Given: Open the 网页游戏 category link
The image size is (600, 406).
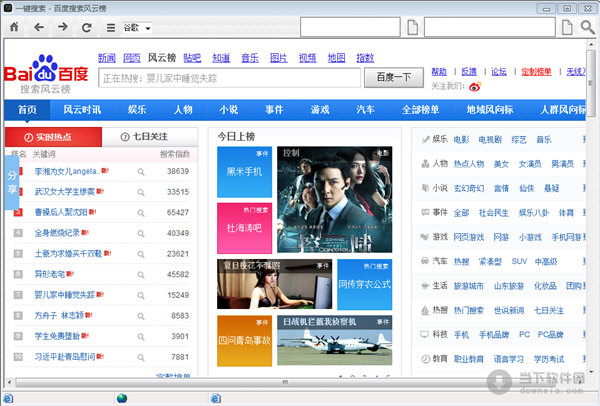Looking at the screenshot, I should 469,237.
